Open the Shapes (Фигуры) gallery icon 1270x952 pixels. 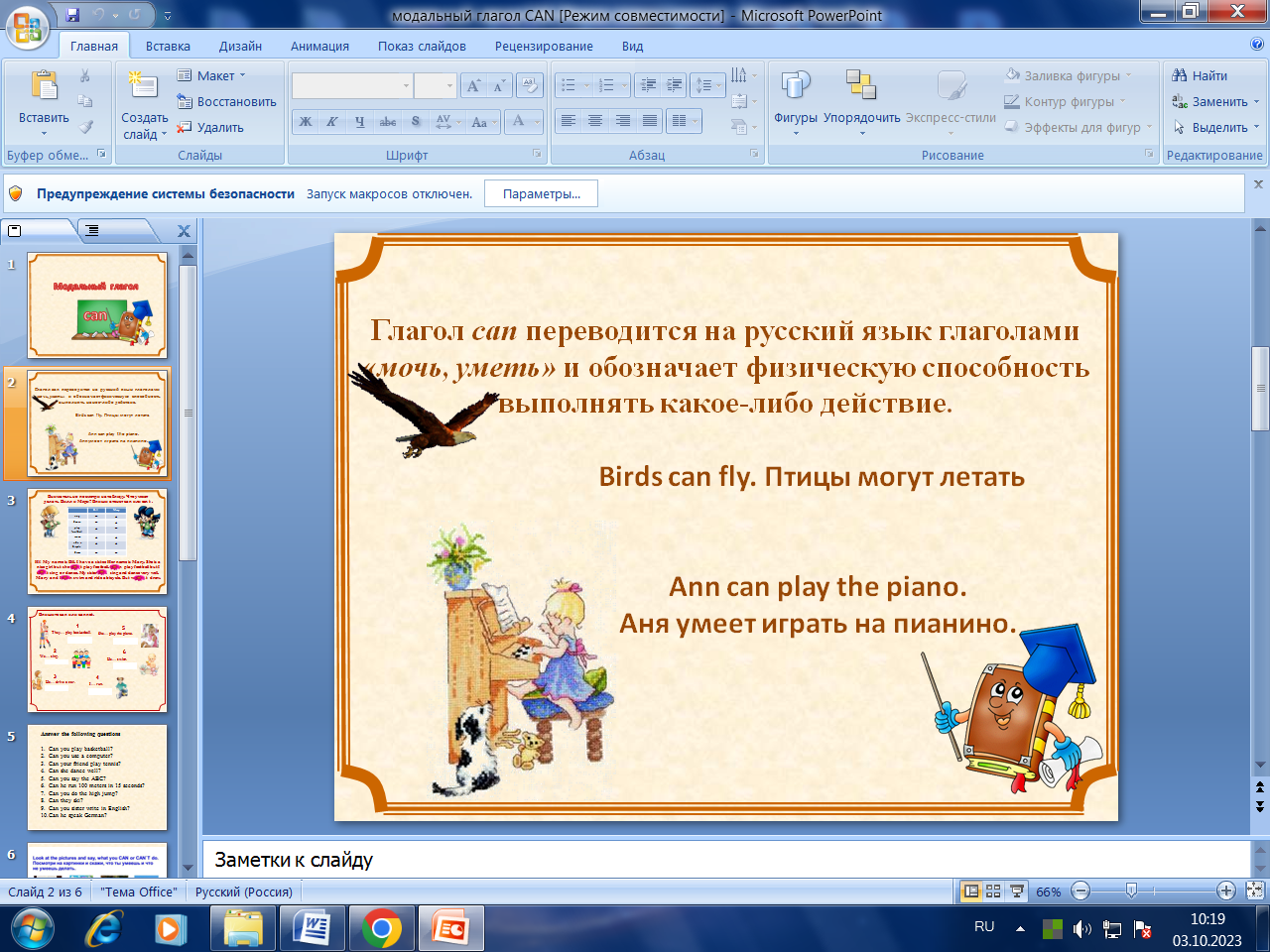(795, 87)
